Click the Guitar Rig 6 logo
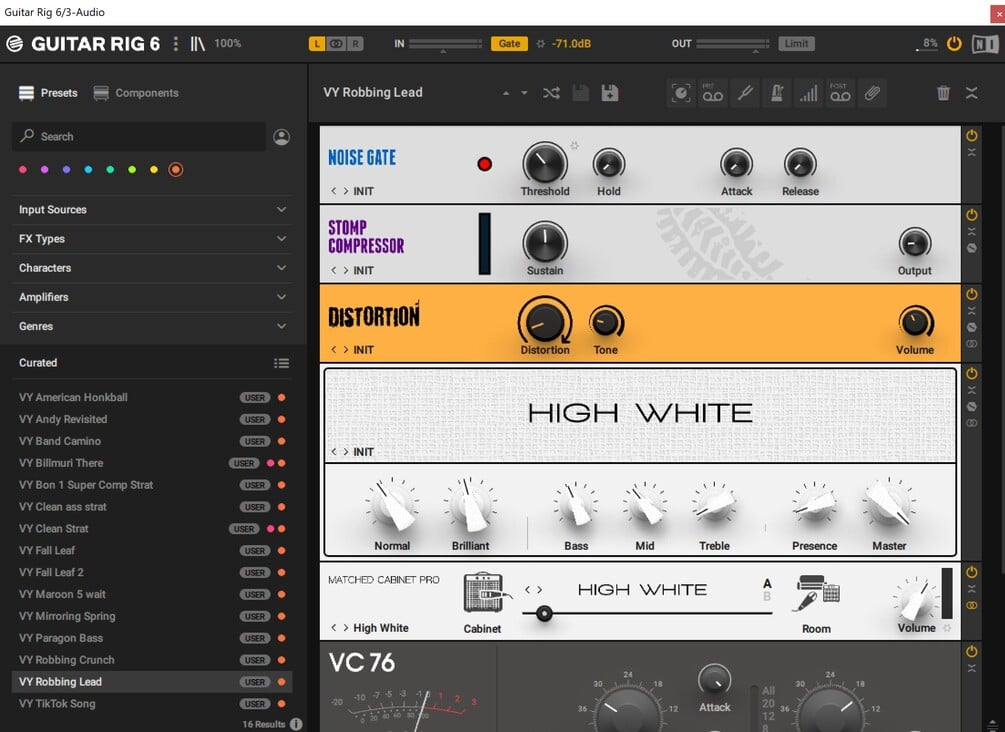 (83, 44)
